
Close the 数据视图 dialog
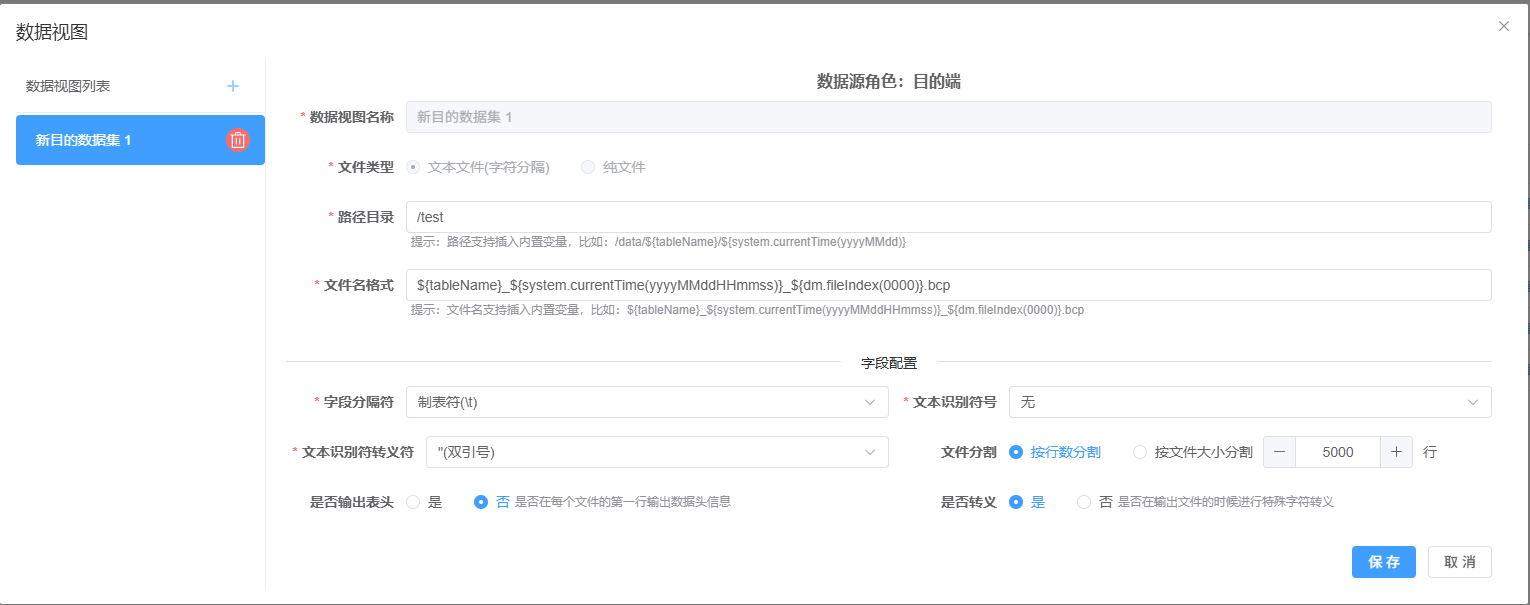click(x=1503, y=26)
